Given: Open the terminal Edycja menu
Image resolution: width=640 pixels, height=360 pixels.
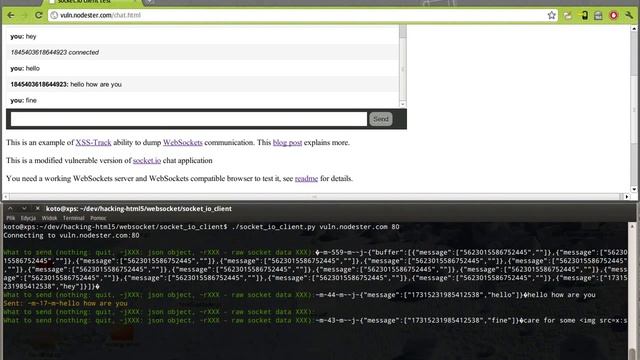Looking at the screenshot, I should pyautogui.click(x=28, y=218).
